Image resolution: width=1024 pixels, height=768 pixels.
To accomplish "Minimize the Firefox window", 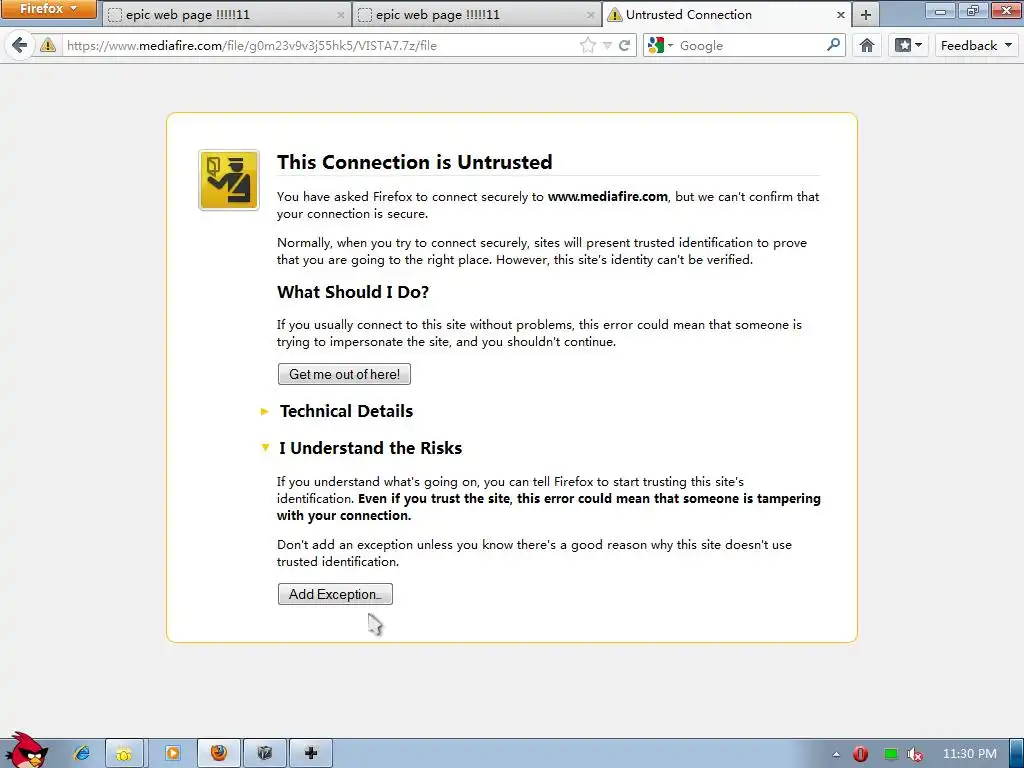I will (x=940, y=10).
